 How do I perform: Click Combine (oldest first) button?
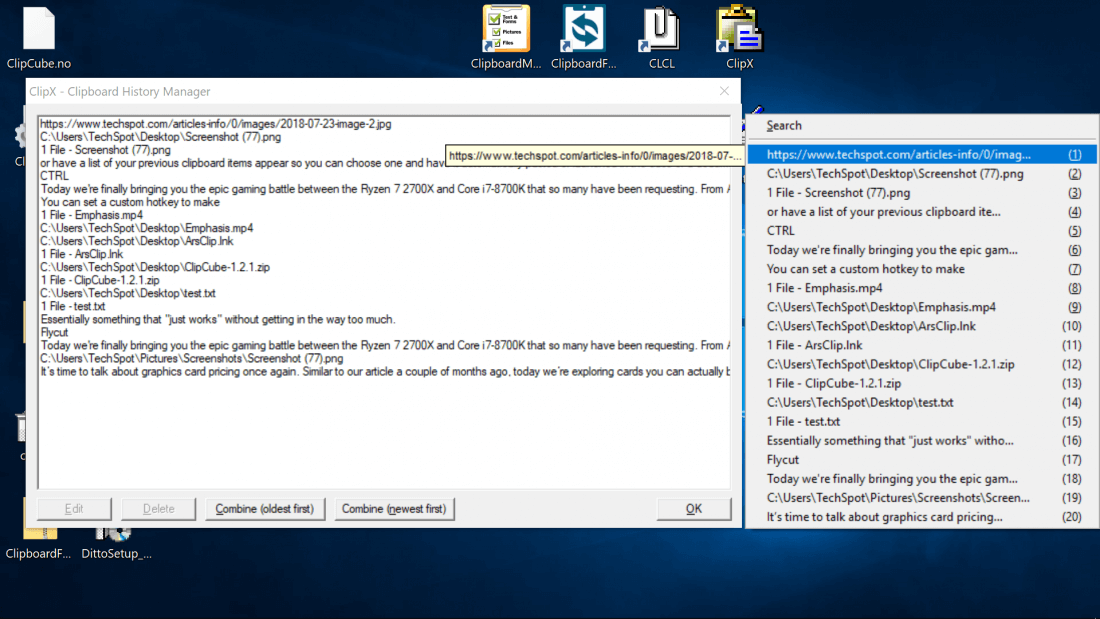click(x=264, y=509)
